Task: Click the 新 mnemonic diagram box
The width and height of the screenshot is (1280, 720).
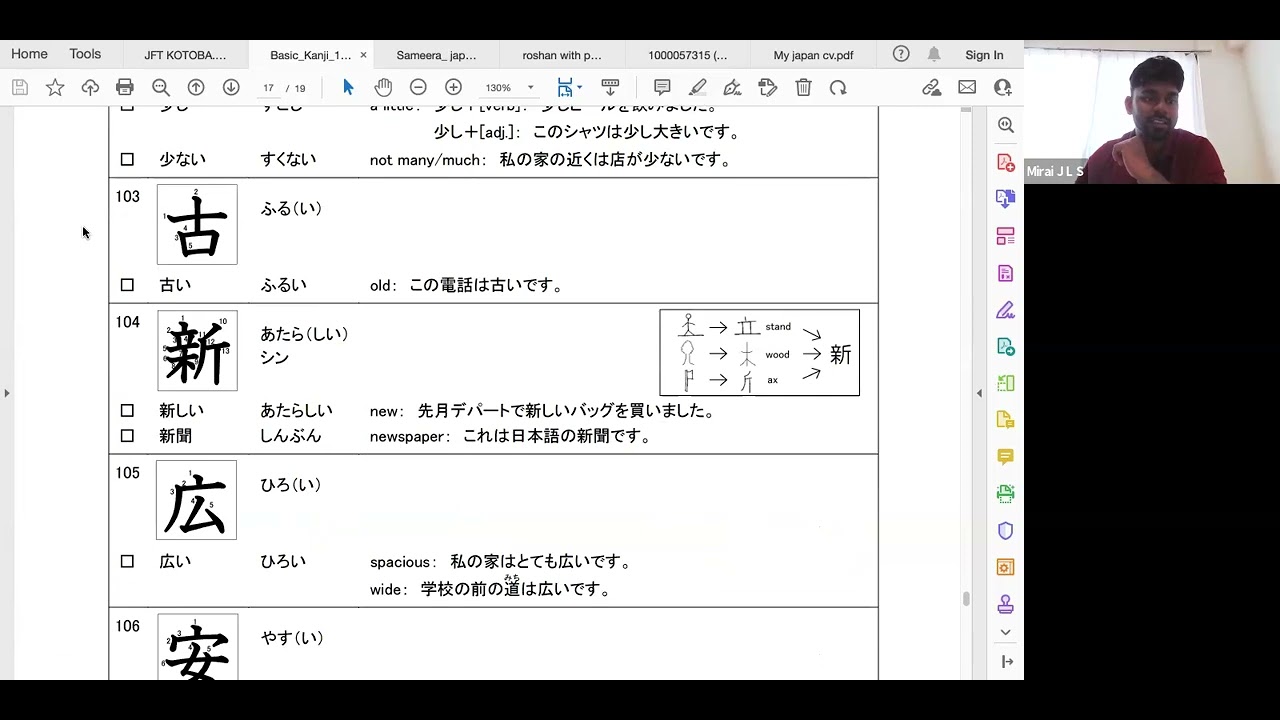Action: pos(759,352)
